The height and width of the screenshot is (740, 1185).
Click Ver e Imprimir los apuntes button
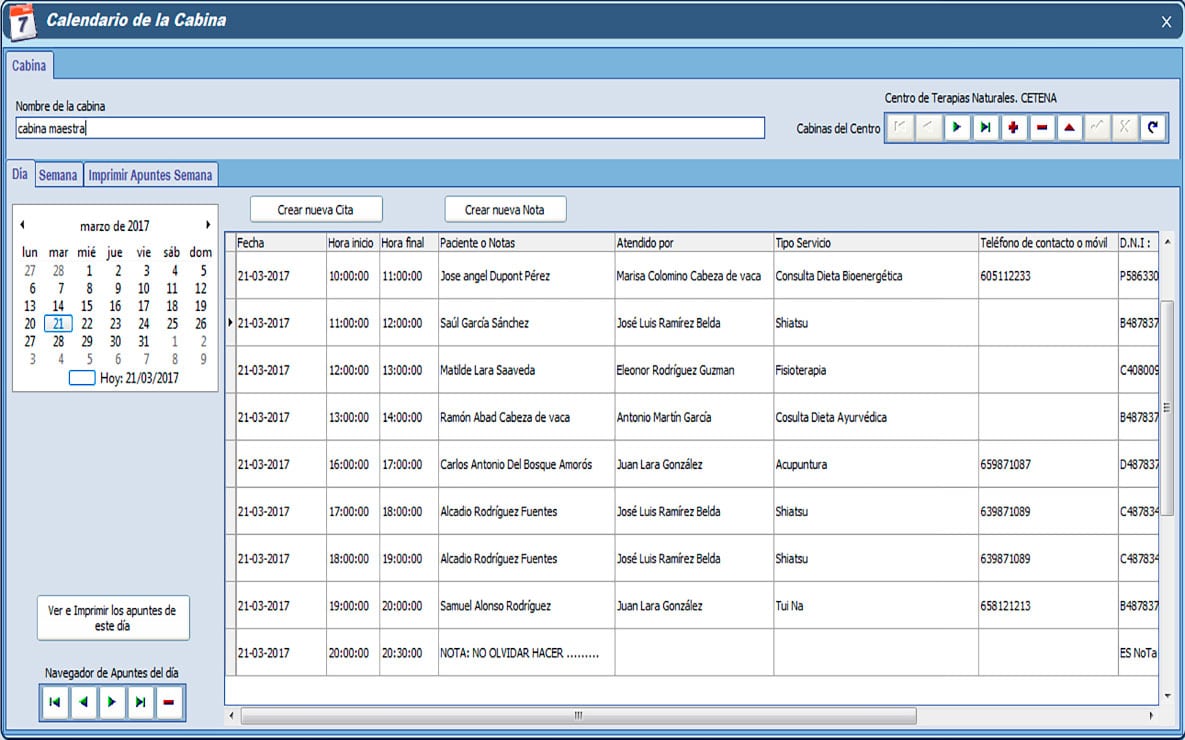(x=112, y=618)
